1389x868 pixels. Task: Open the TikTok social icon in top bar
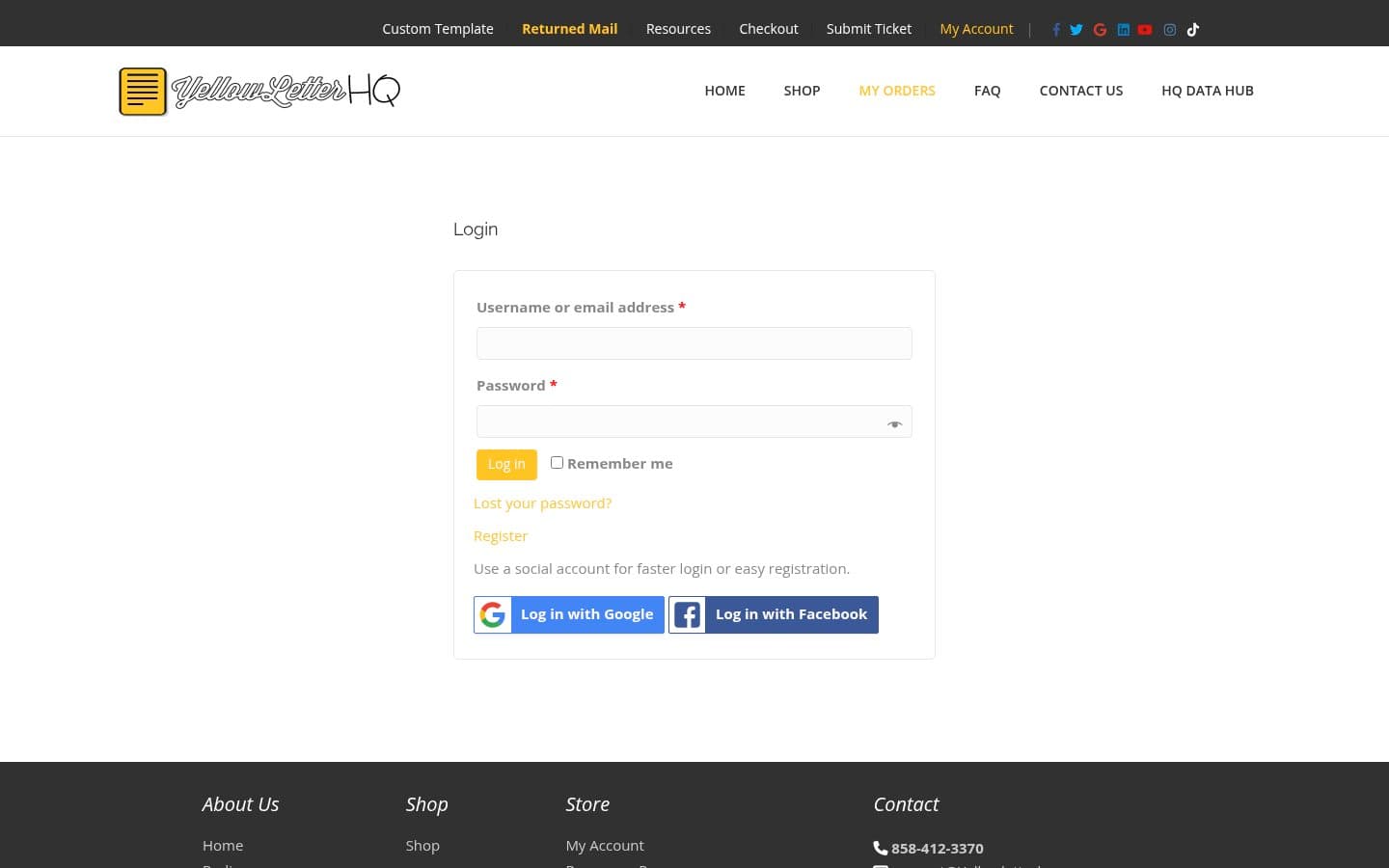click(1193, 30)
